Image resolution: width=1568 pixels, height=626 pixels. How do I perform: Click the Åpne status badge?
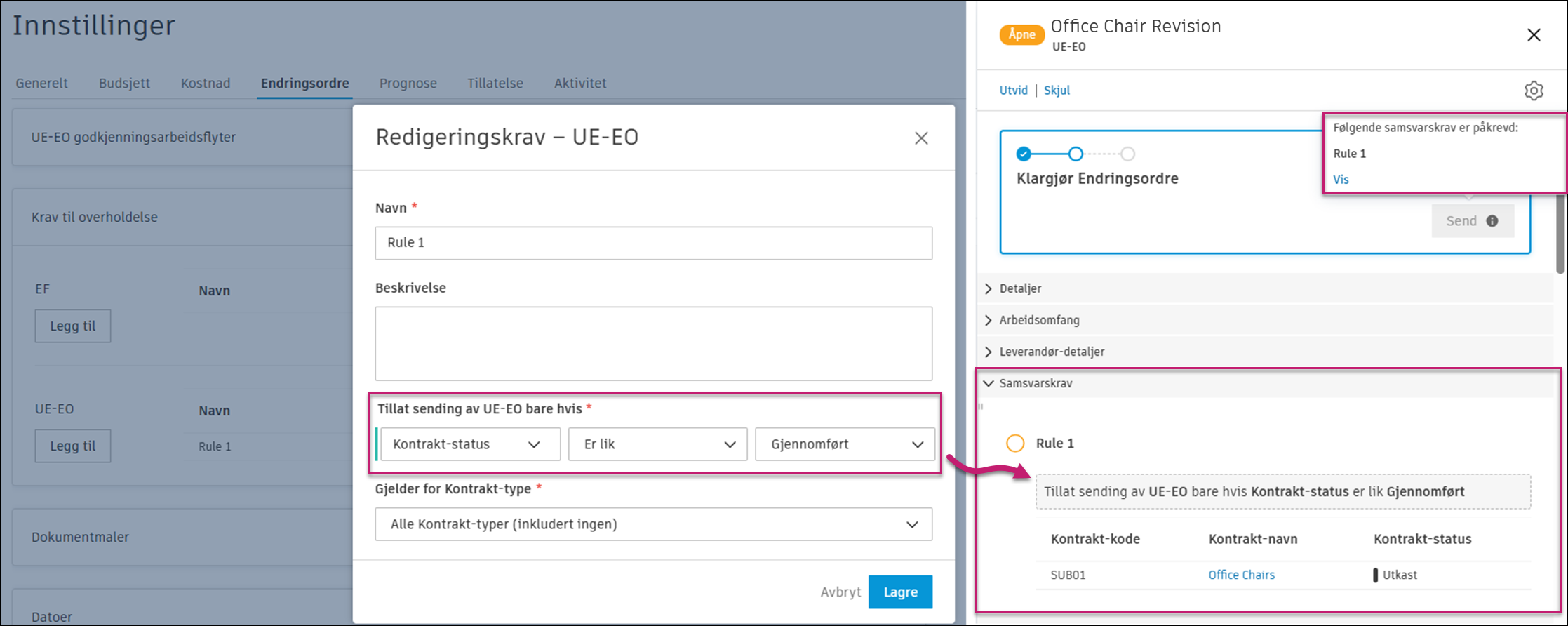(1021, 34)
